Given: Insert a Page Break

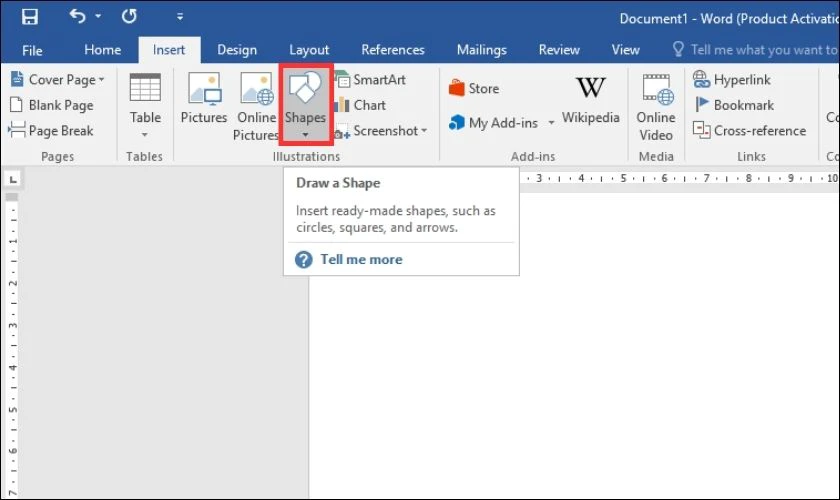Looking at the screenshot, I should [x=51, y=131].
